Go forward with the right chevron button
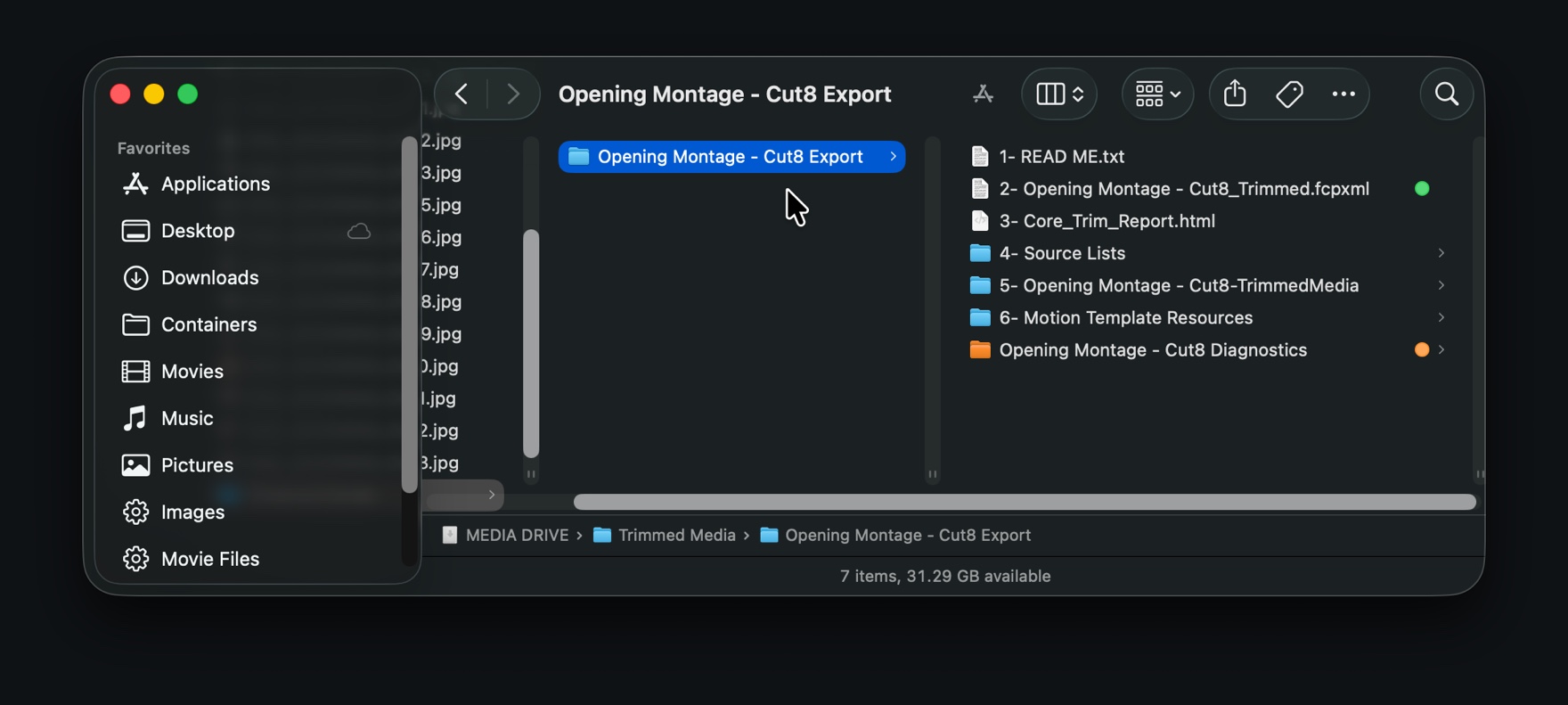Viewport: 1568px width, 705px height. [513, 94]
